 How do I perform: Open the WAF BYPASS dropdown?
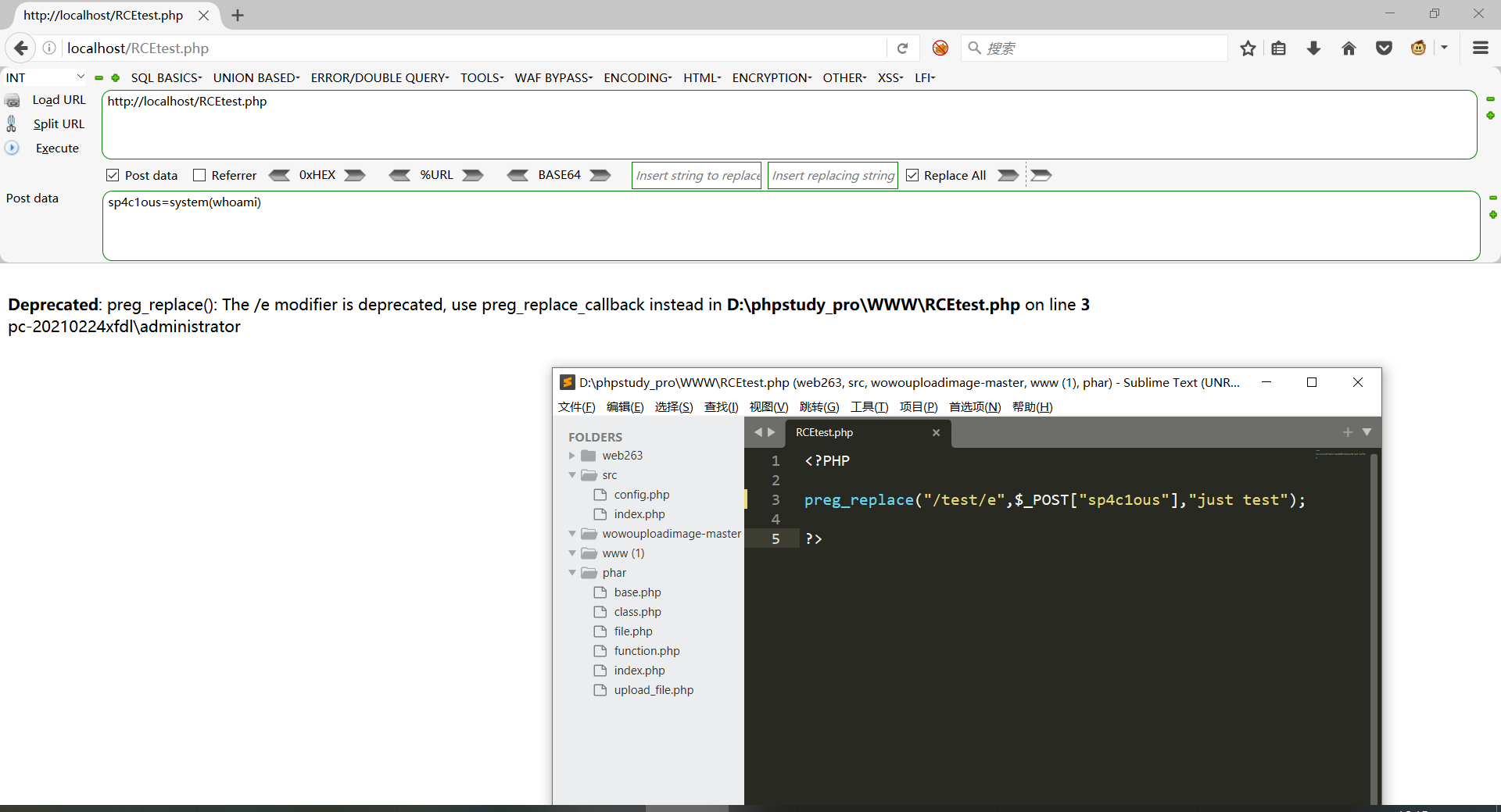pyautogui.click(x=553, y=78)
